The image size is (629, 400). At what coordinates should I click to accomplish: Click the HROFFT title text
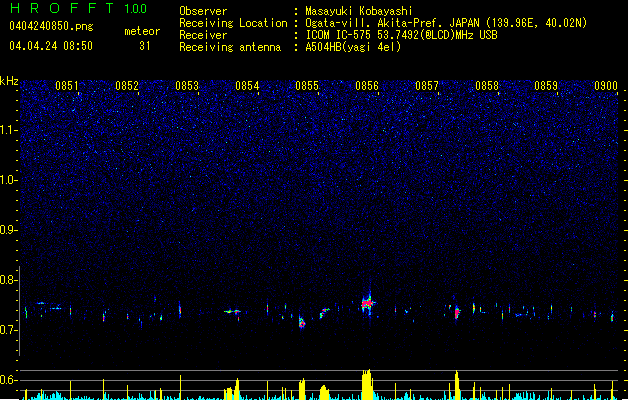tap(62, 8)
